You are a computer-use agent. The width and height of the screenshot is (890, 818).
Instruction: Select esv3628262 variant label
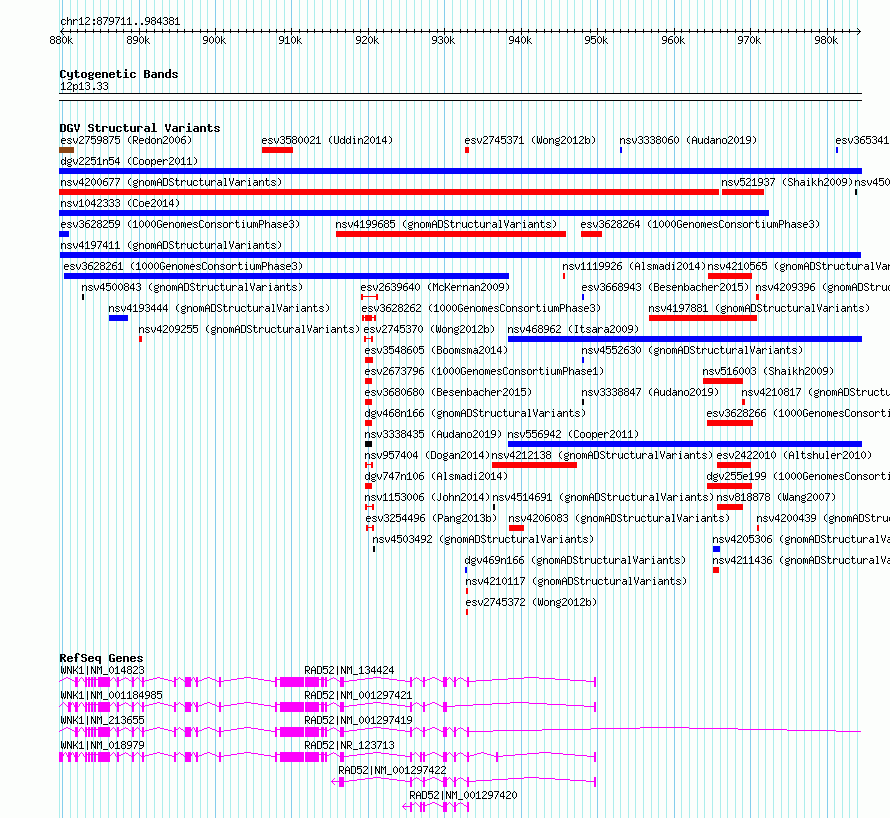tap(481, 308)
